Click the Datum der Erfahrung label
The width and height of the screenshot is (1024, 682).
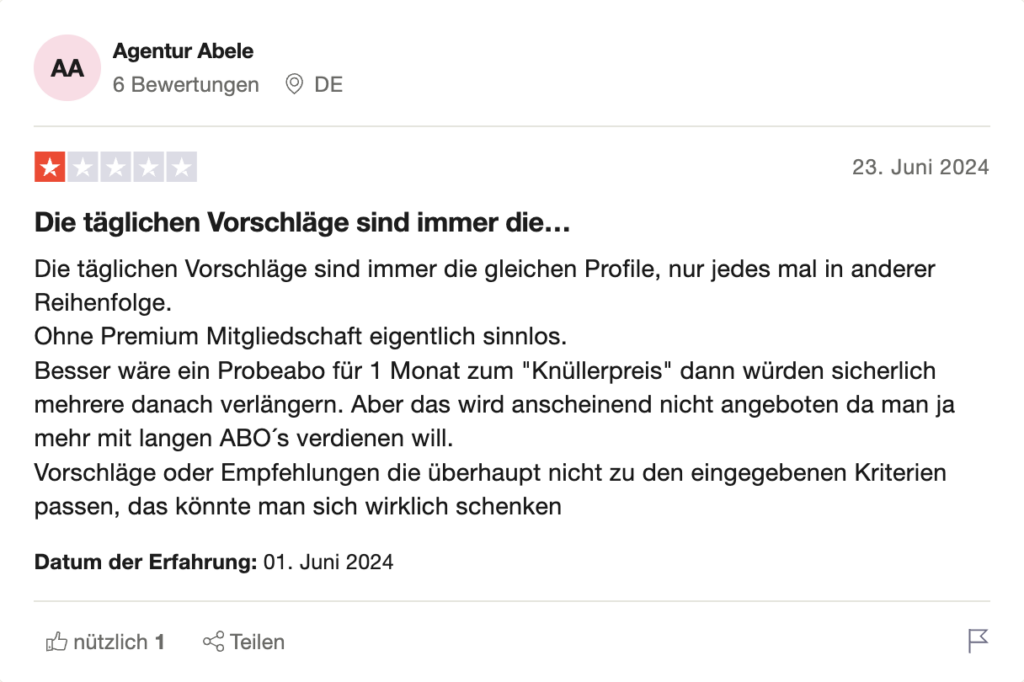(x=146, y=562)
